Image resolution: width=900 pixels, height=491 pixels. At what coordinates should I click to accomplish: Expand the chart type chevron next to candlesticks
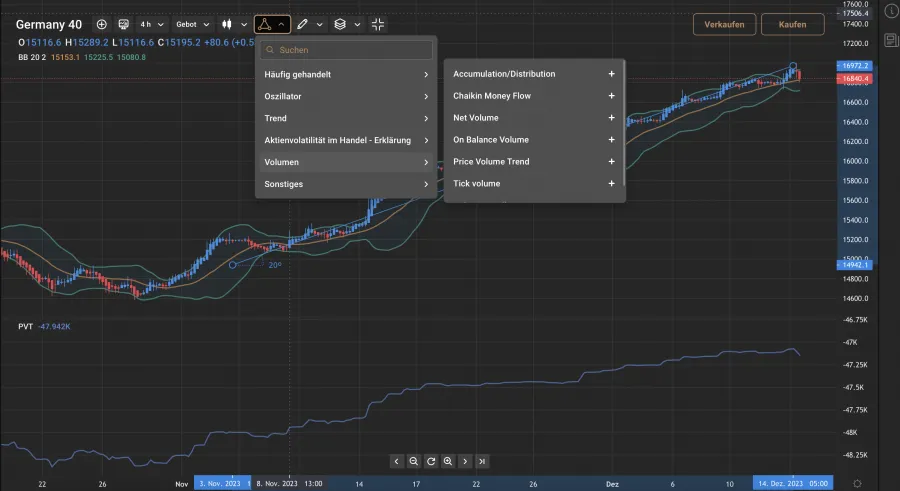[244, 24]
